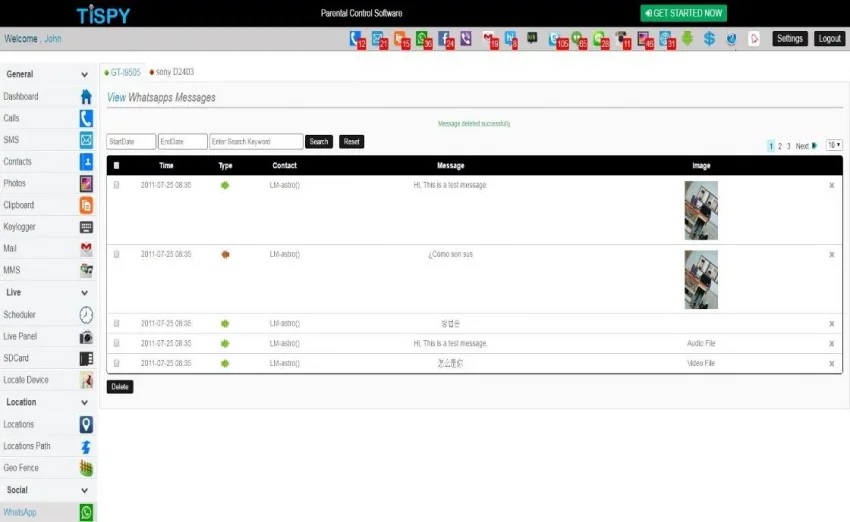Collapse the Social section chevron
The image size is (850, 522).
[85, 490]
